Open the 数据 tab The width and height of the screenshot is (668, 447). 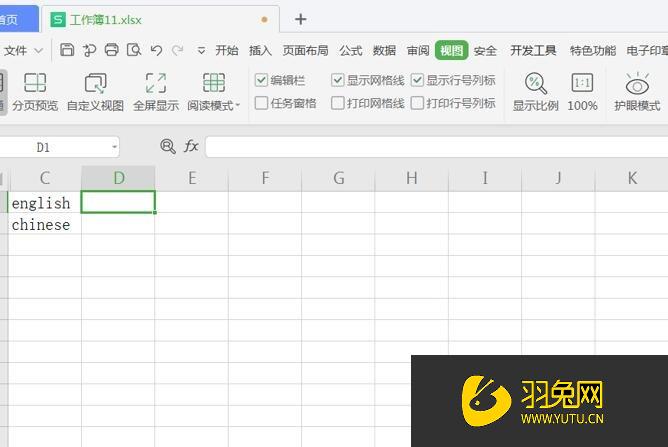[x=384, y=51]
